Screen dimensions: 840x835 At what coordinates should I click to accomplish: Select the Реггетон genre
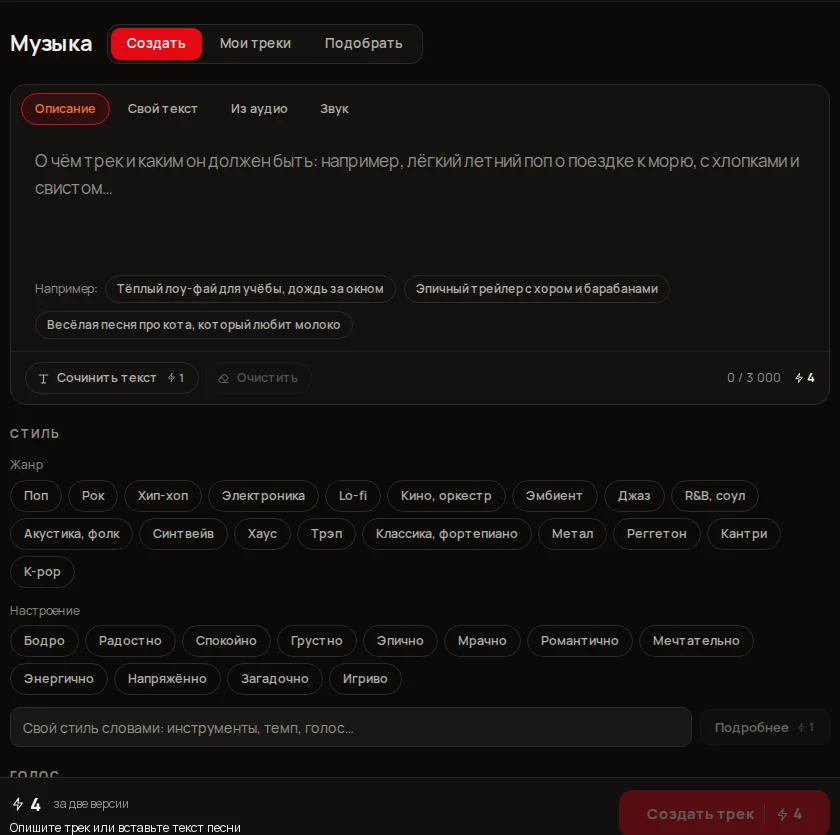[x=656, y=534]
